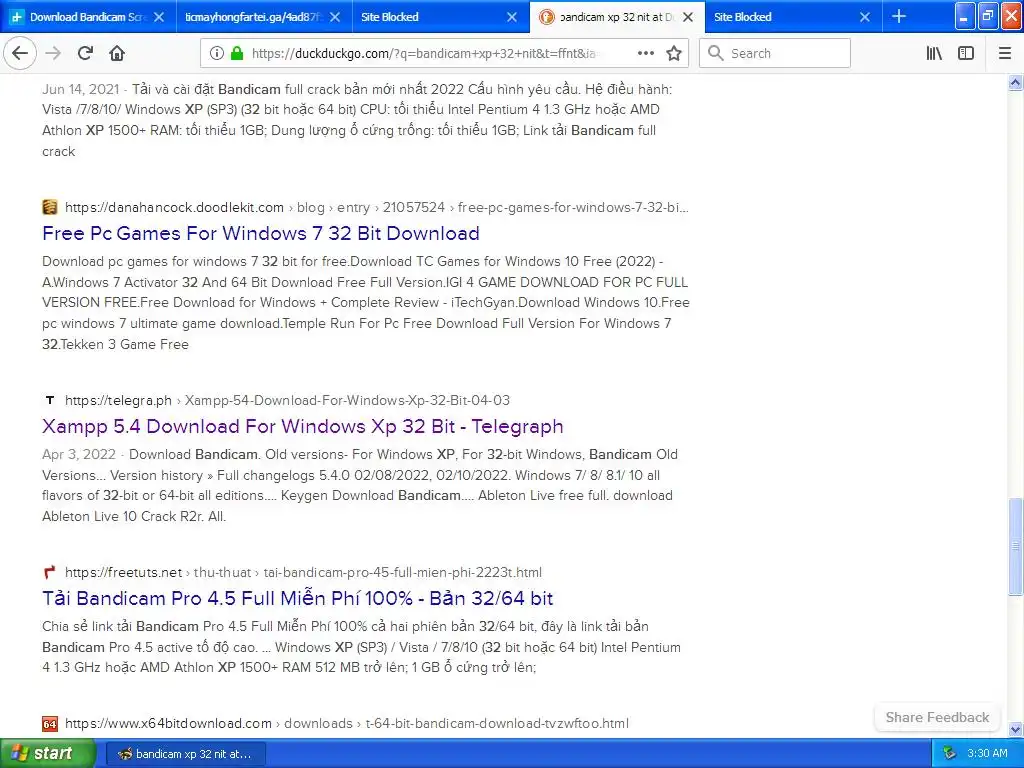The image size is (1024, 768).
Task: Click the search magnifier icon
Action: 716,53
